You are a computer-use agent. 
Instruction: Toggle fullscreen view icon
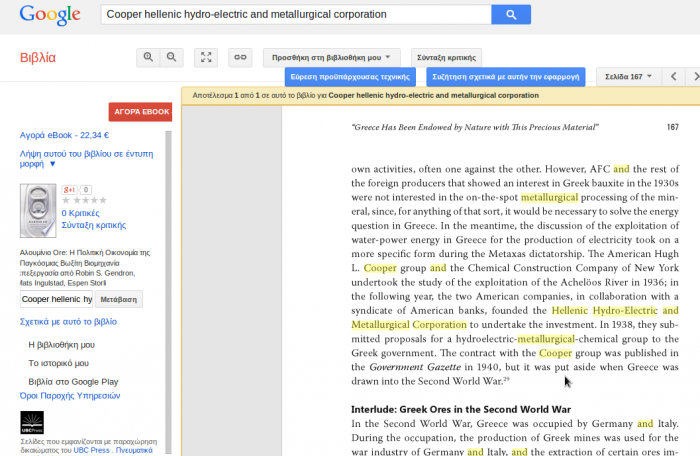point(206,57)
